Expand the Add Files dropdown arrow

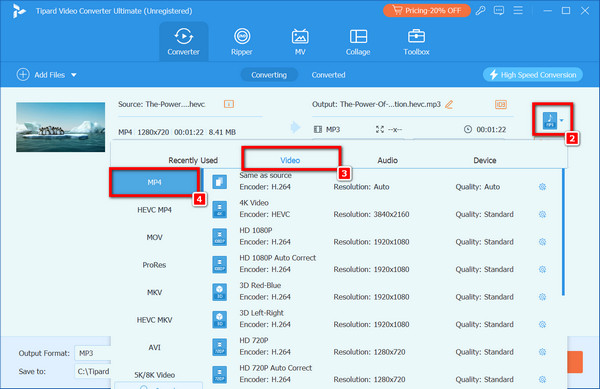click(x=74, y=75)
